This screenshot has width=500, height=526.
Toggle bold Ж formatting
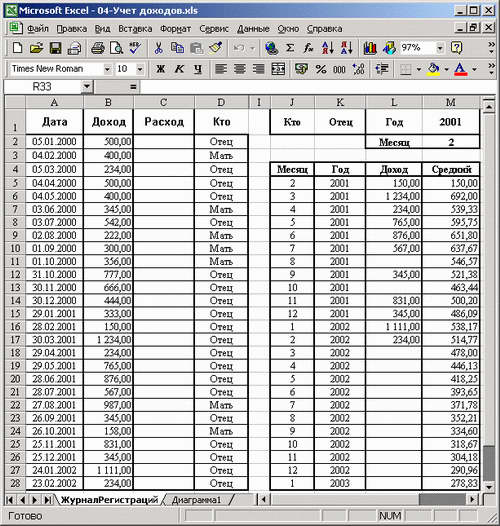(160, 69)
